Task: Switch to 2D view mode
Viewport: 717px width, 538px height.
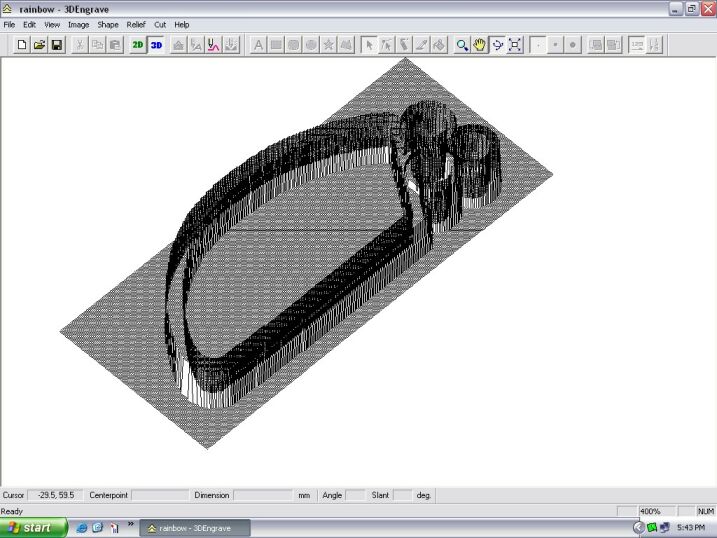Action: 138,45
